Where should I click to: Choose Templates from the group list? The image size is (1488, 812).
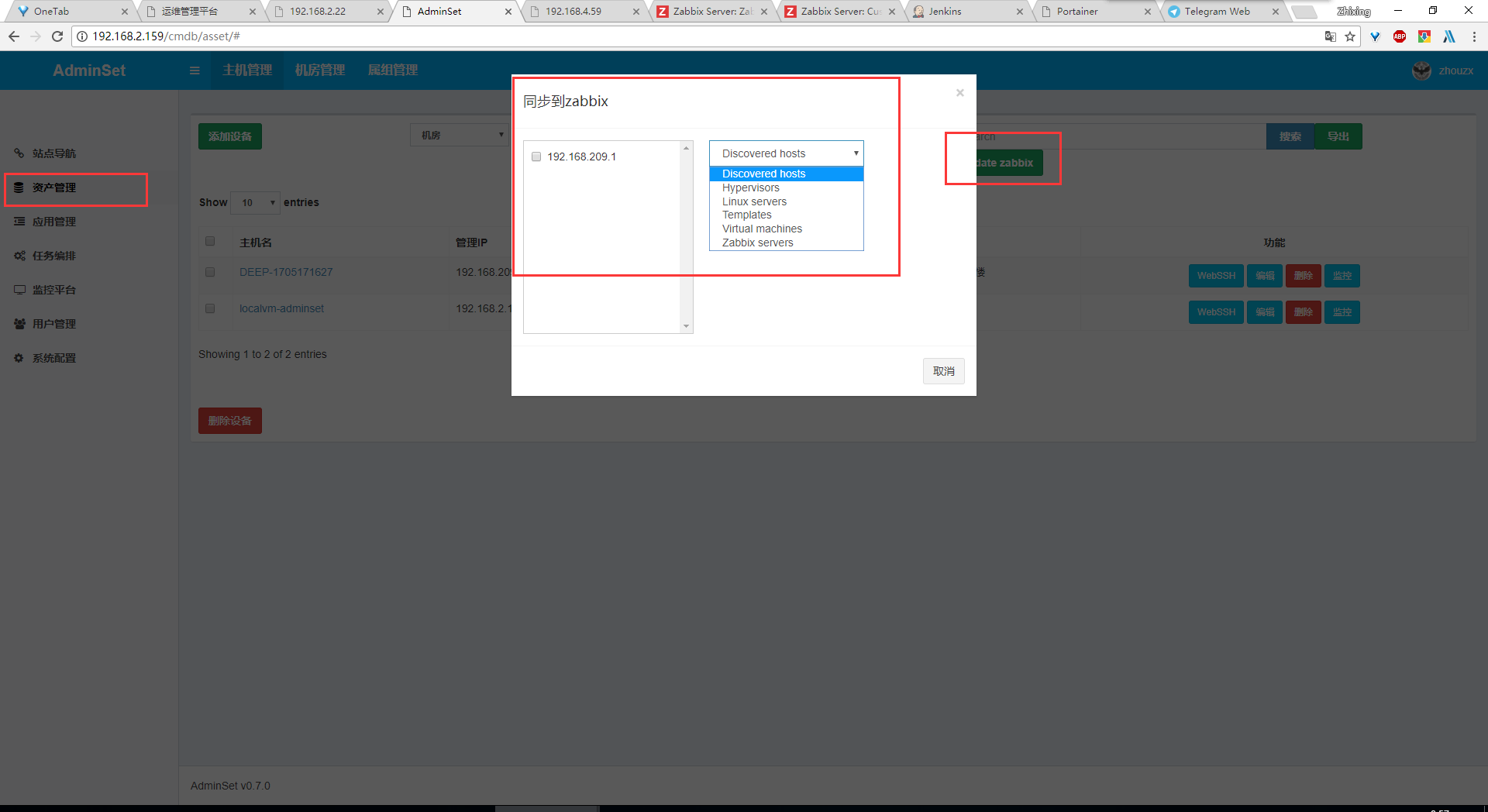coord(786,215)
